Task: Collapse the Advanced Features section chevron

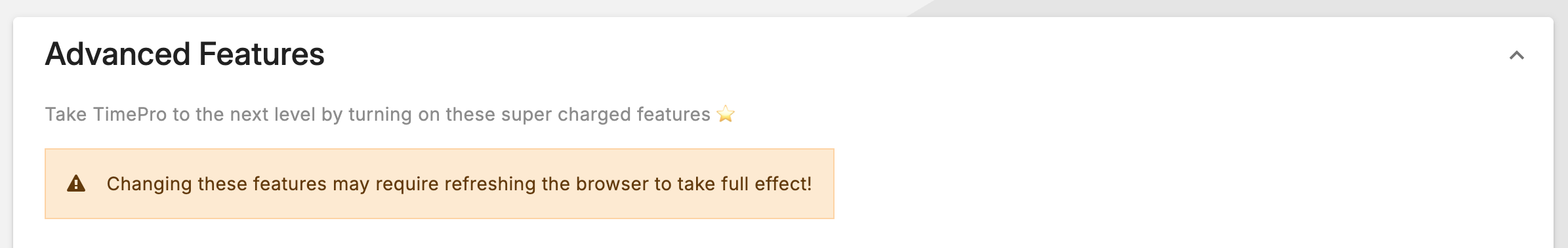Action: pyautogui.click(x=1516, y=56)
